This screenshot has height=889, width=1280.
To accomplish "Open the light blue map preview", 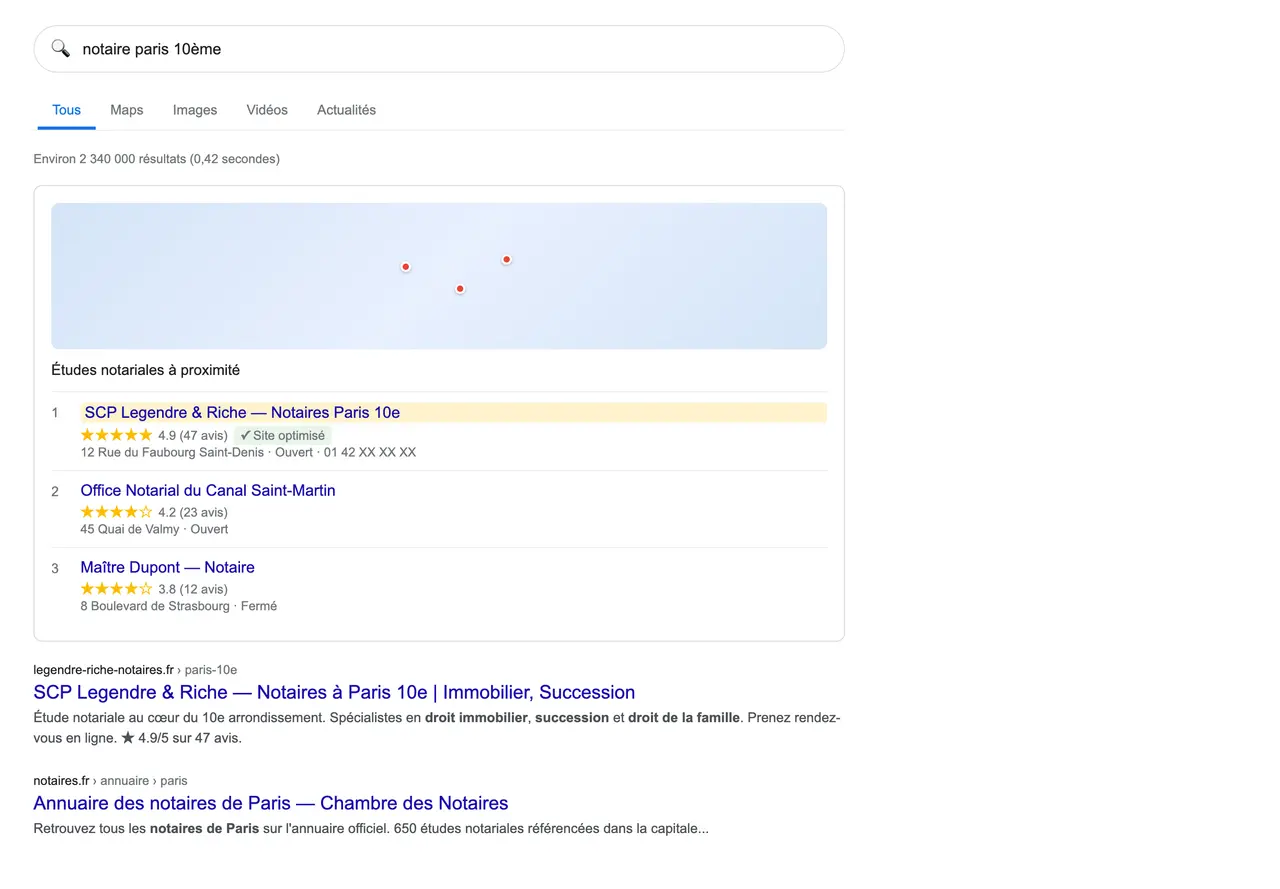I will coord(439,276).
